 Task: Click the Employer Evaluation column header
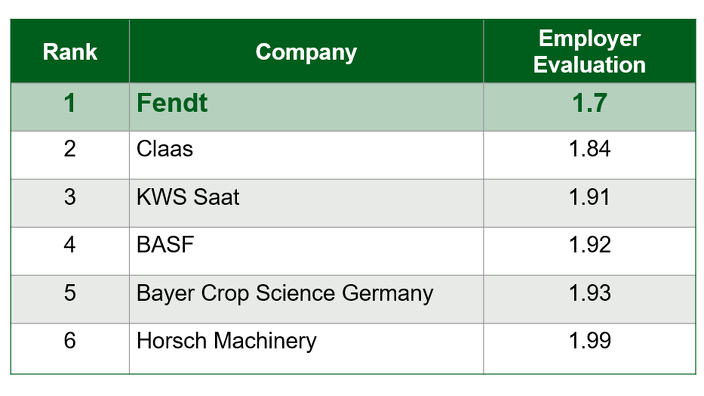[x=590, y=51]
